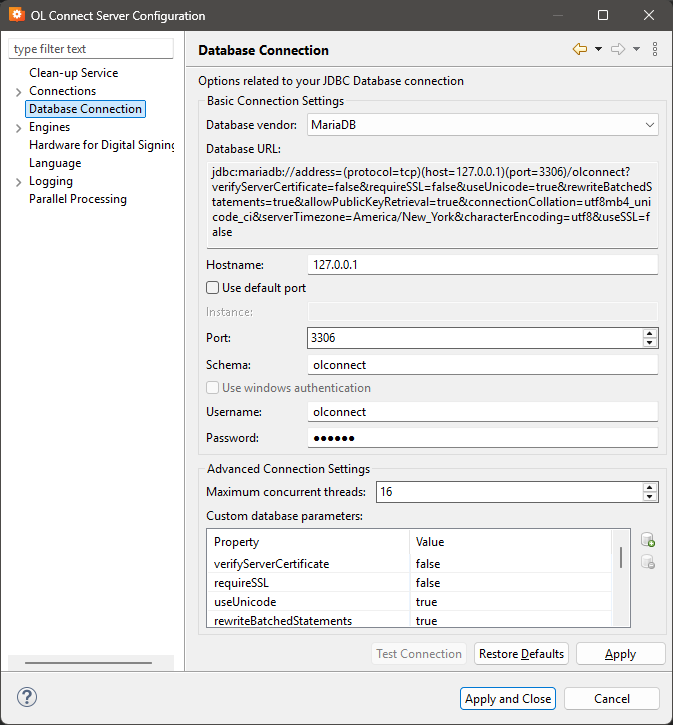Viewport: 673px width, 725px height.
Task: Open the back history dropdown arrow
Action: 598,49
